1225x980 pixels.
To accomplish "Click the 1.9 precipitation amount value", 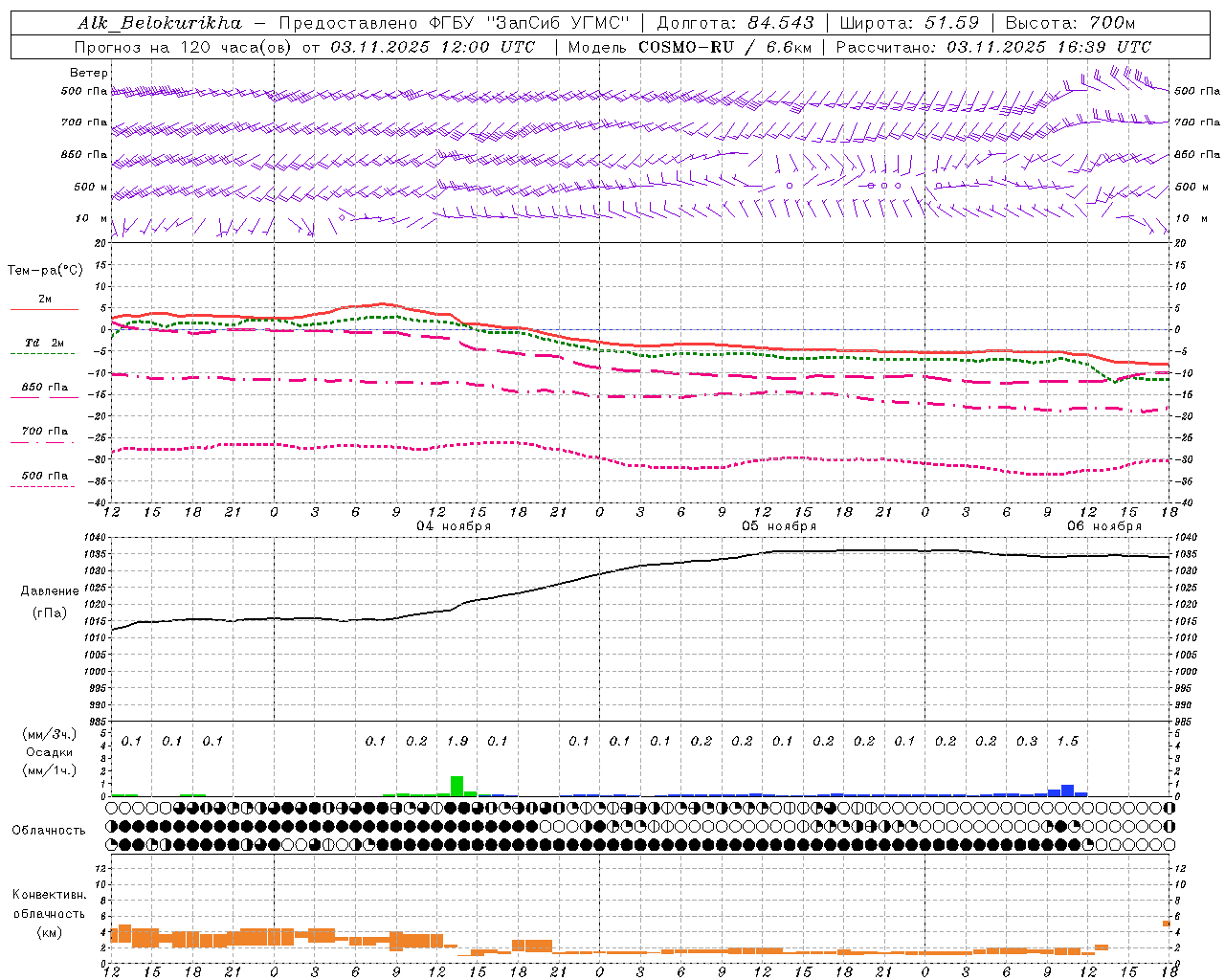I will click(457, 742).
